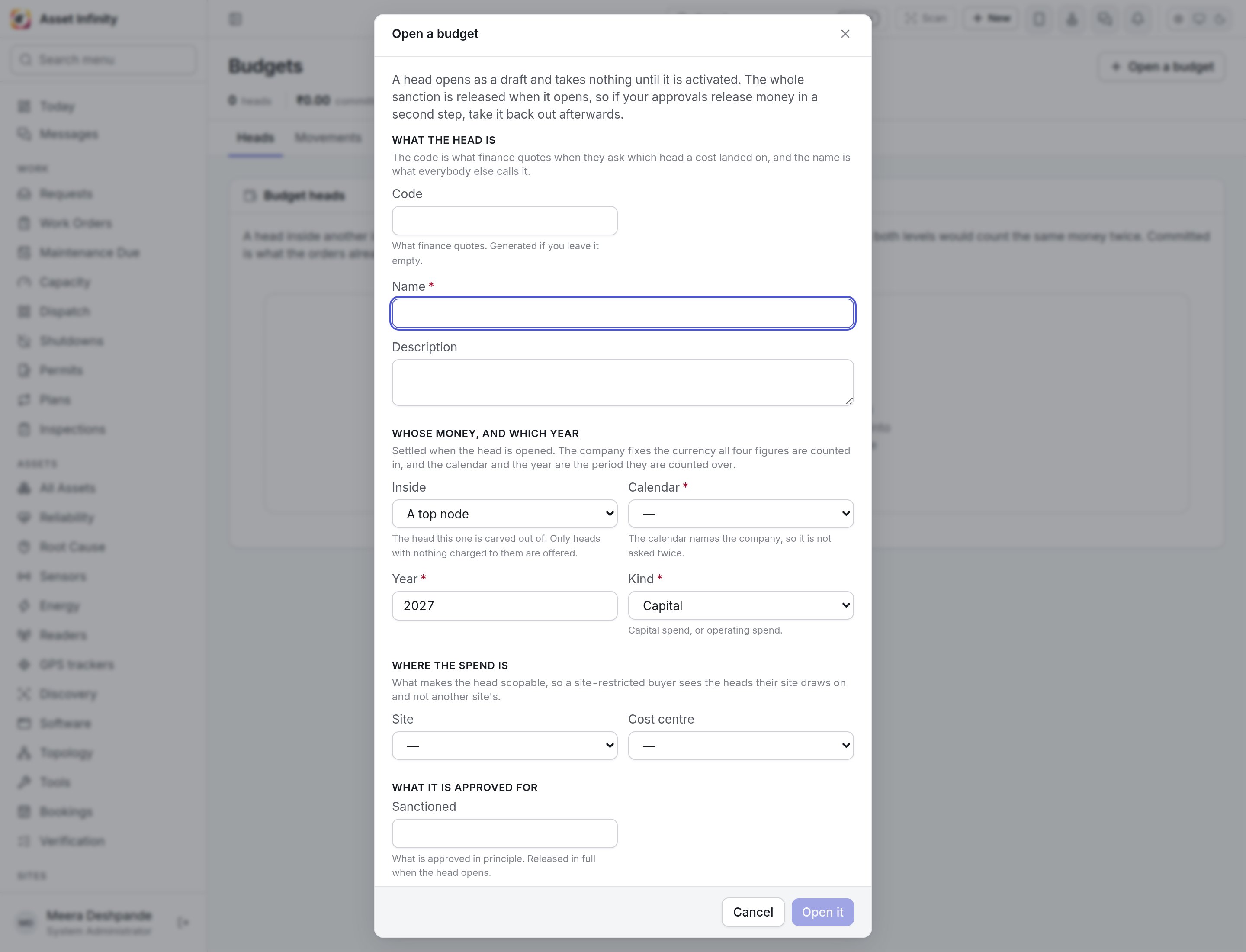The width and height of the screenshot is (1246, 952).
Task: Click the Scan button in top bar
Action: pos(925,19)
